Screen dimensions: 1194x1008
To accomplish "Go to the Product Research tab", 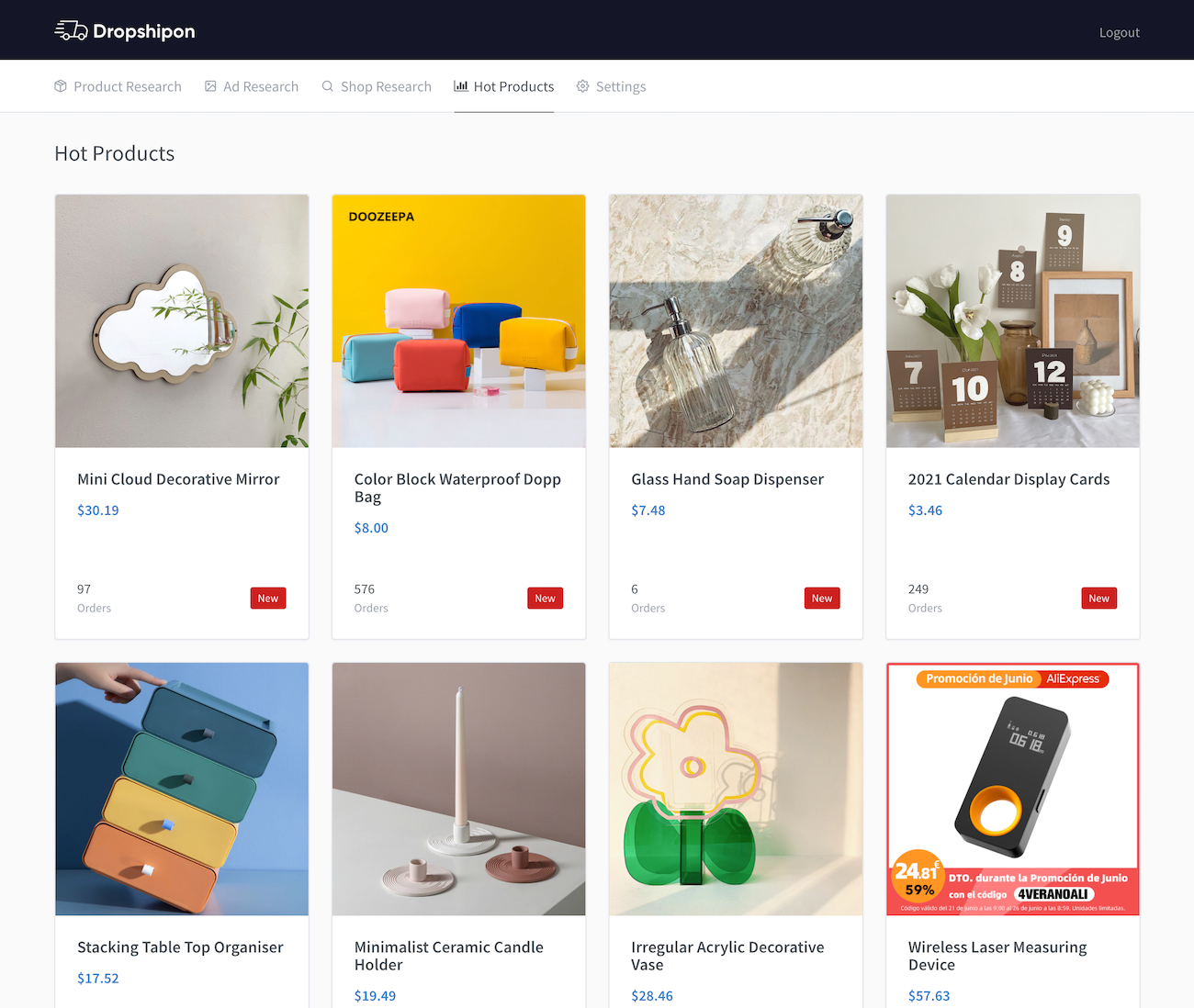I will point(127,86).
